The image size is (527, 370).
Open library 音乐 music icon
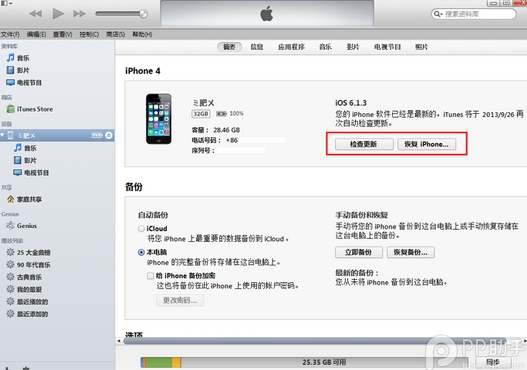[x=11, y=58]
